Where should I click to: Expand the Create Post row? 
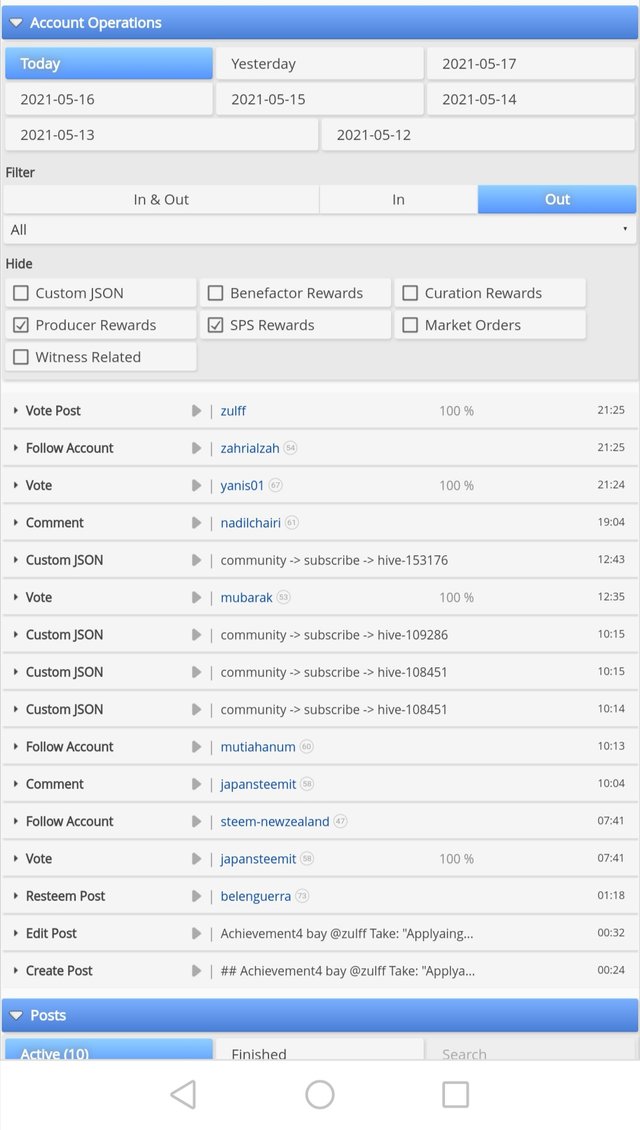click(16, 971)
